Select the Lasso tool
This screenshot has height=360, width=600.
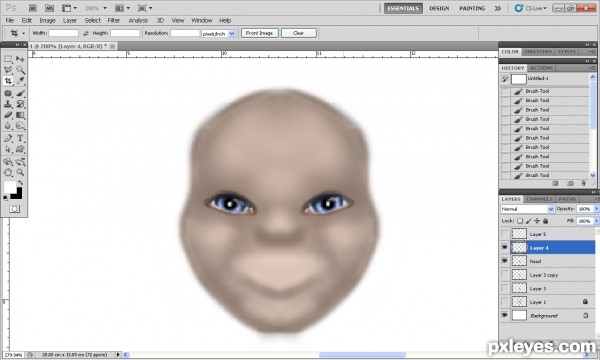coord(8,70)
